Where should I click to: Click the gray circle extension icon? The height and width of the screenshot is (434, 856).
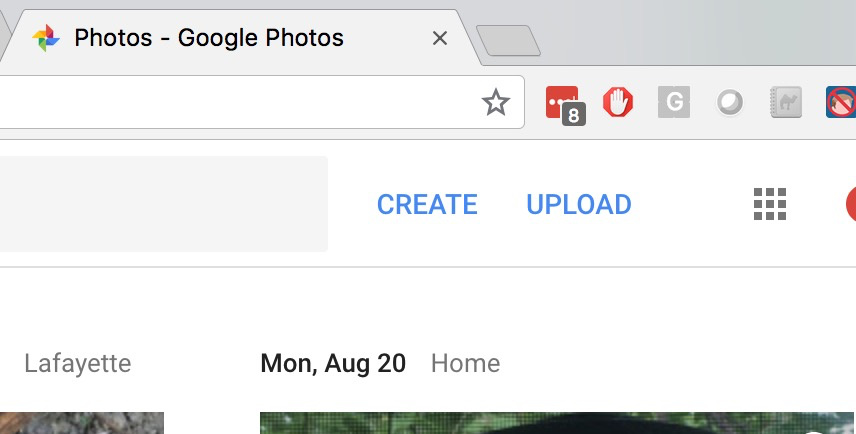tap(730, 102)
